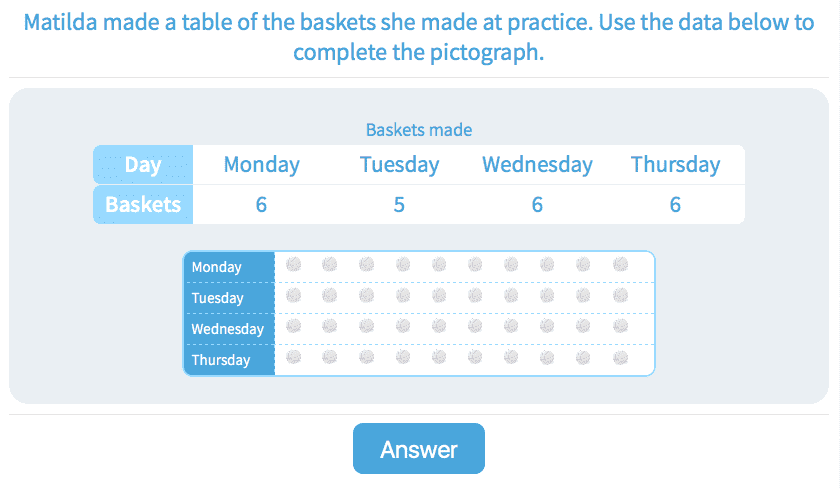Click Tuesday's basket count of 5
This screenshot has width=840, height=501.
point(399,205)
